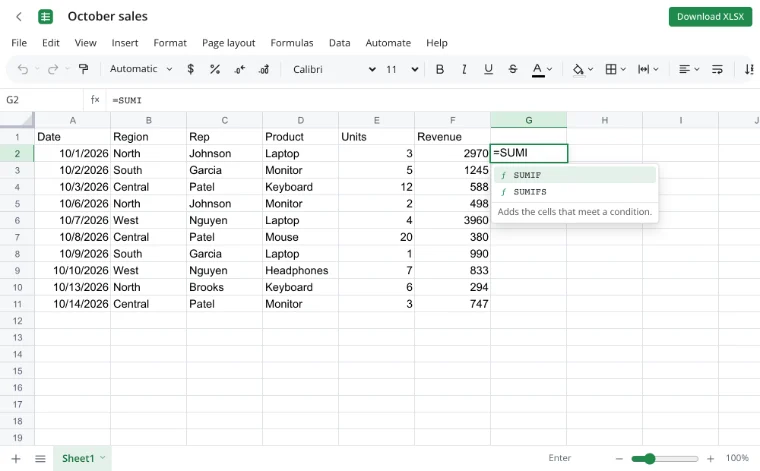Click the zoom out minus icon
The height and width of the screenshot is (471, 760).
[x=619, y=458]
